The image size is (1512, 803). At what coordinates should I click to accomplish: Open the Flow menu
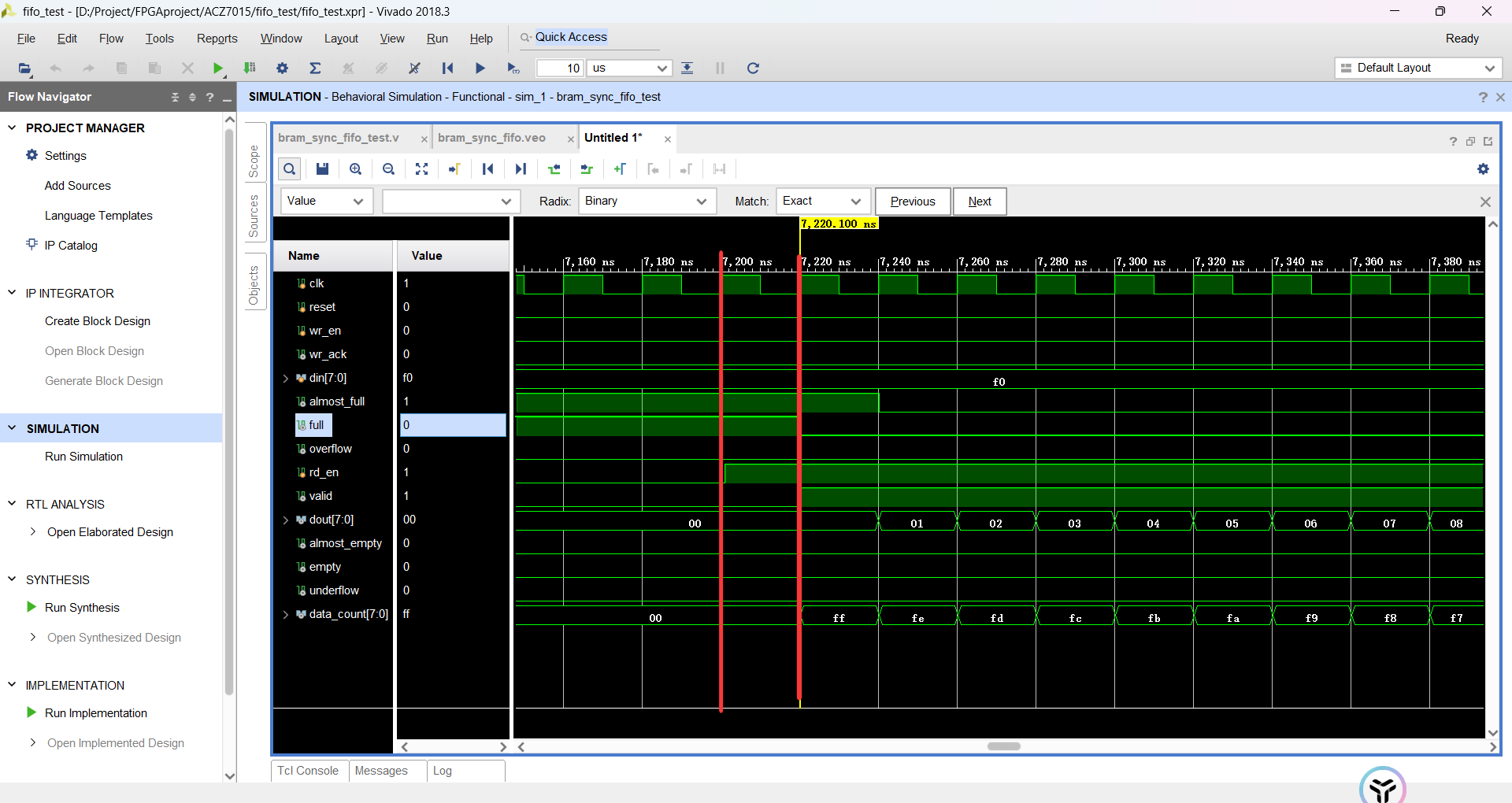click(x=111, y=39)
